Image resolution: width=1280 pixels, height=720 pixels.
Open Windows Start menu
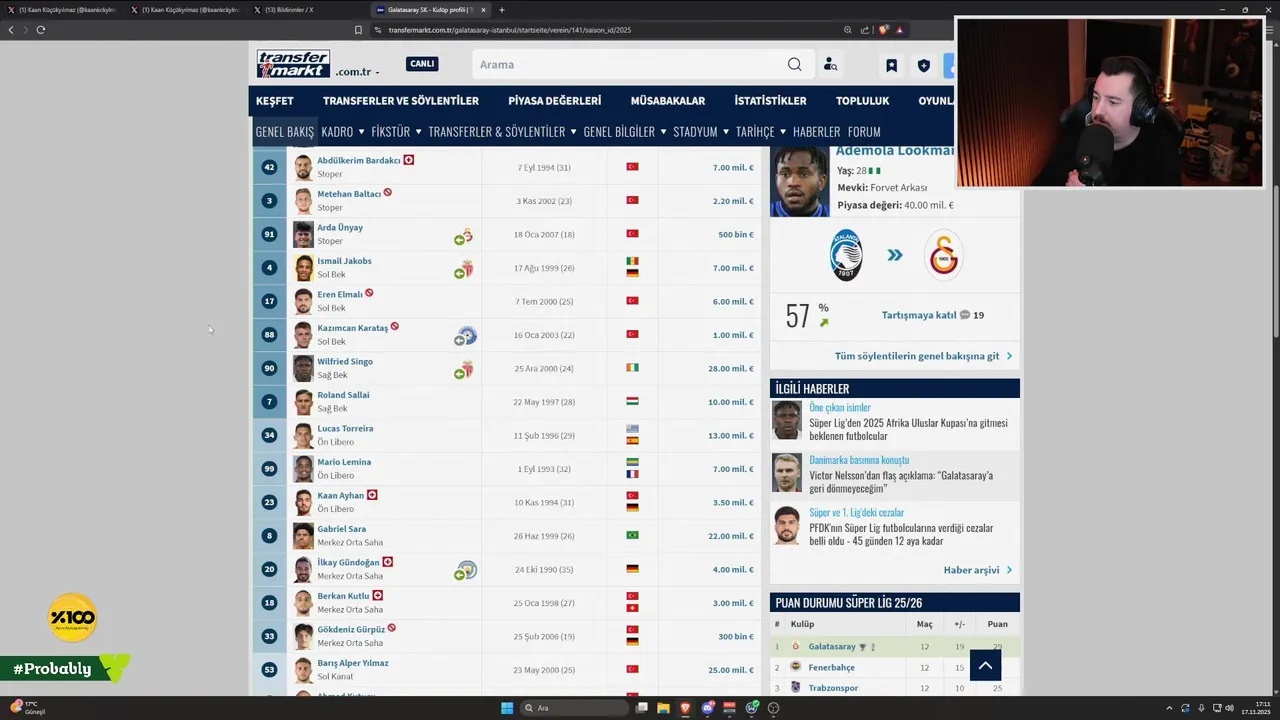pos(507,708)
